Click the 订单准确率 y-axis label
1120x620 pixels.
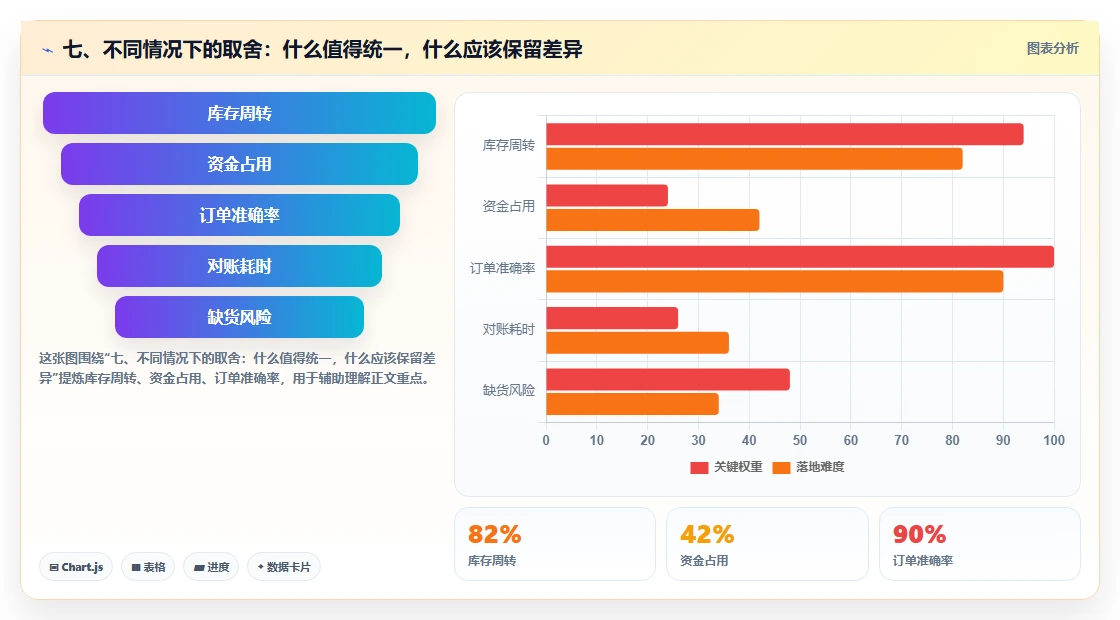502,268
